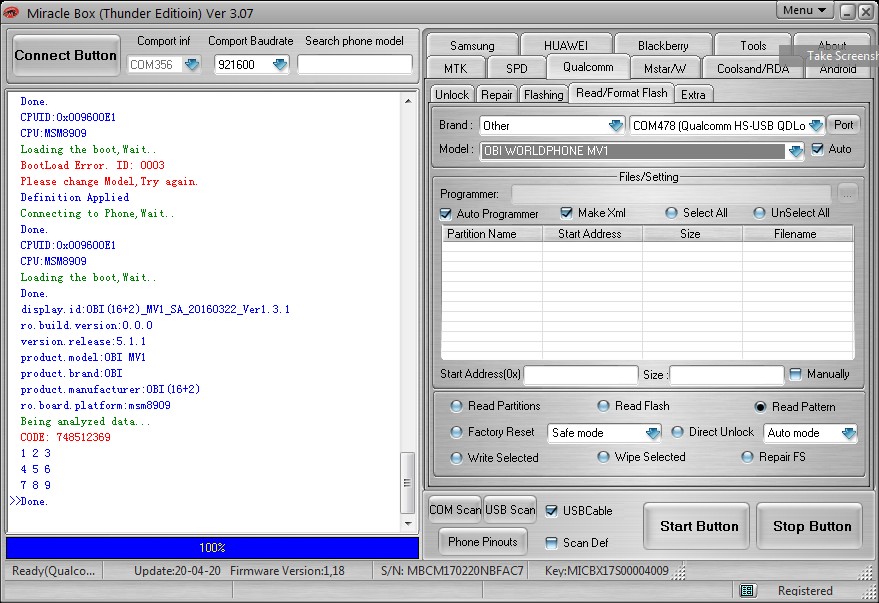The width and height of the screenshot is (879, 603).
Task: Click the BootLoad Error. ID: 0003 line
Action: (92, 165)
